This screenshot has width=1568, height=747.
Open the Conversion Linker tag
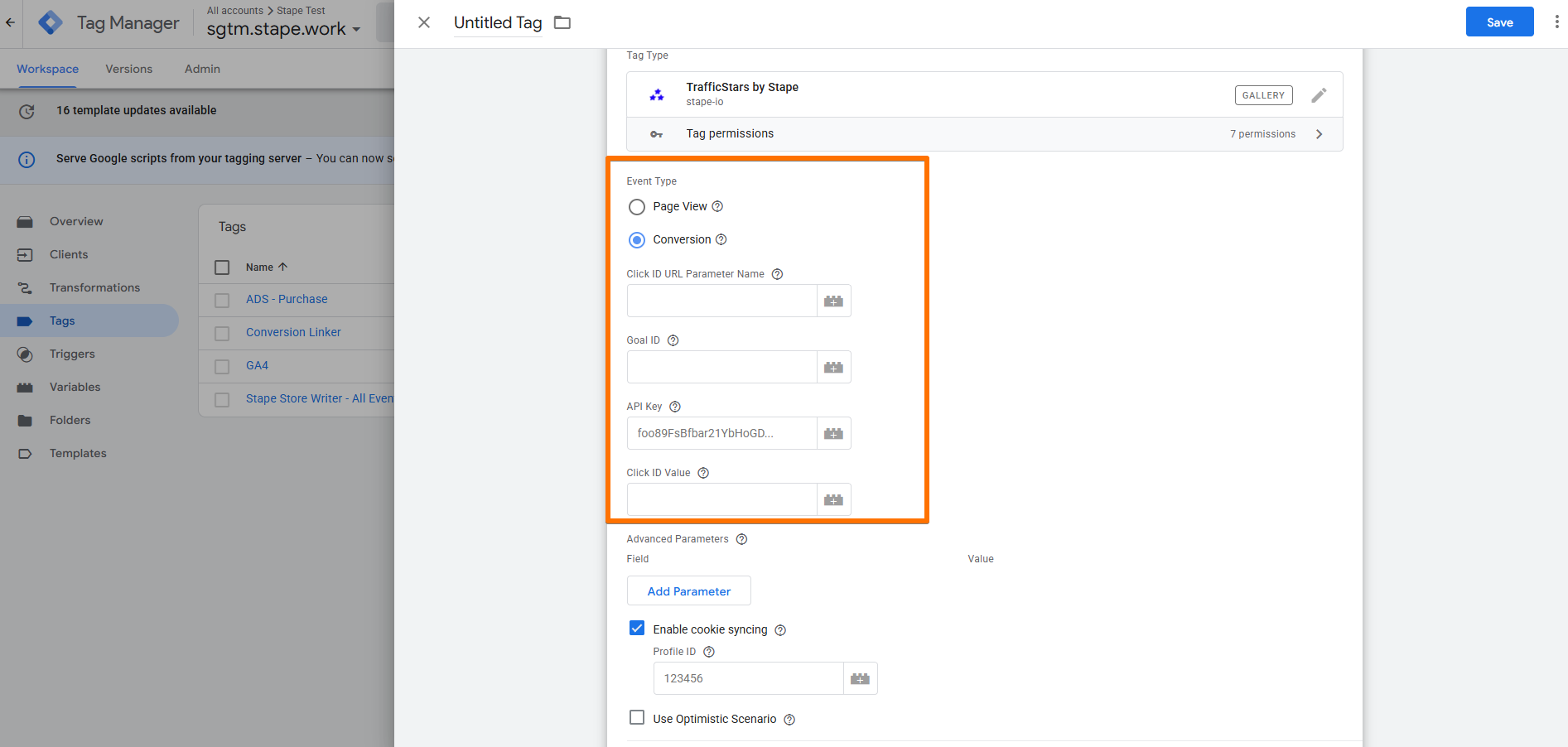293,332
